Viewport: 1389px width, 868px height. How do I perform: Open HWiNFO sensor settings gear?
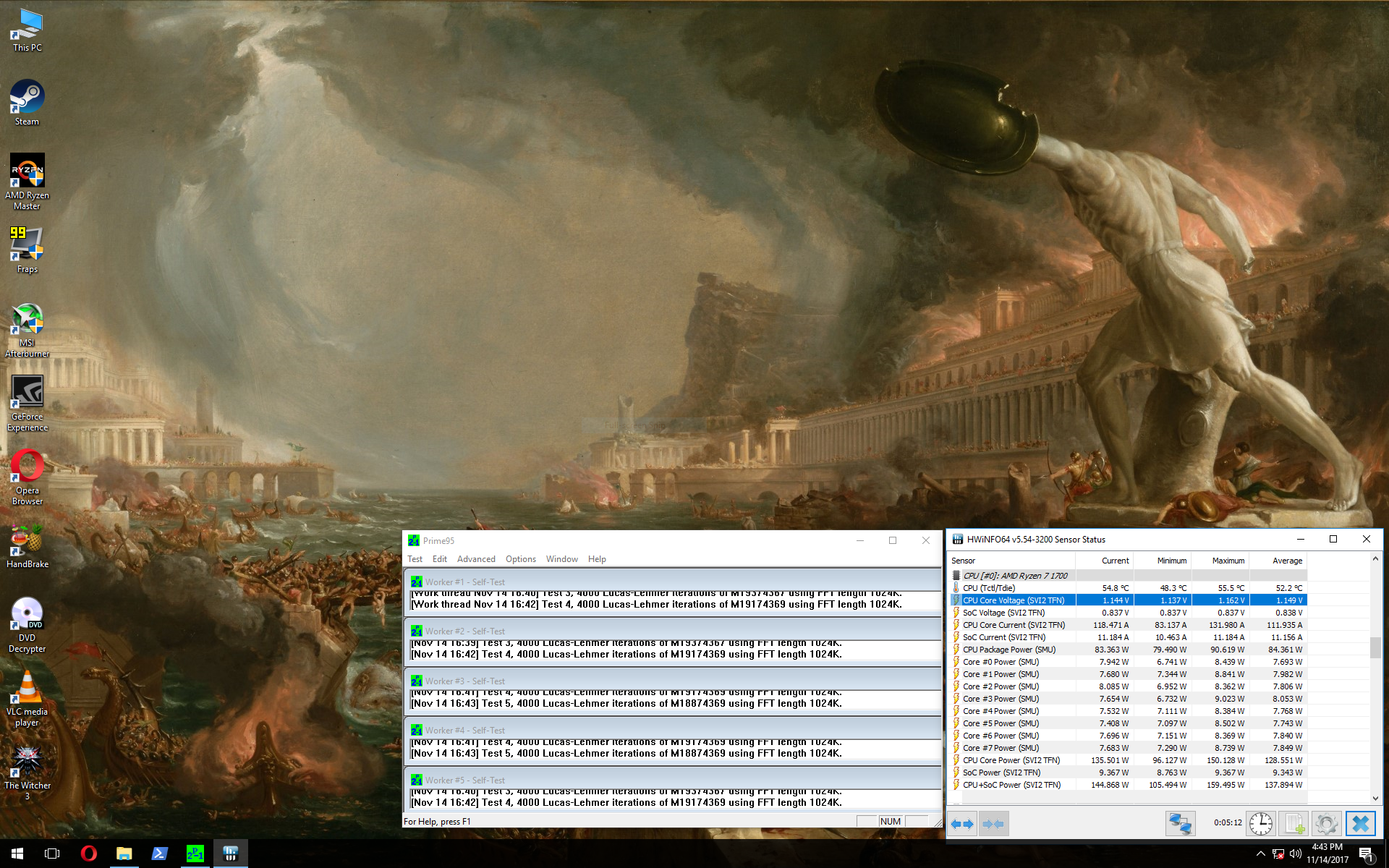coord(1327,824)
